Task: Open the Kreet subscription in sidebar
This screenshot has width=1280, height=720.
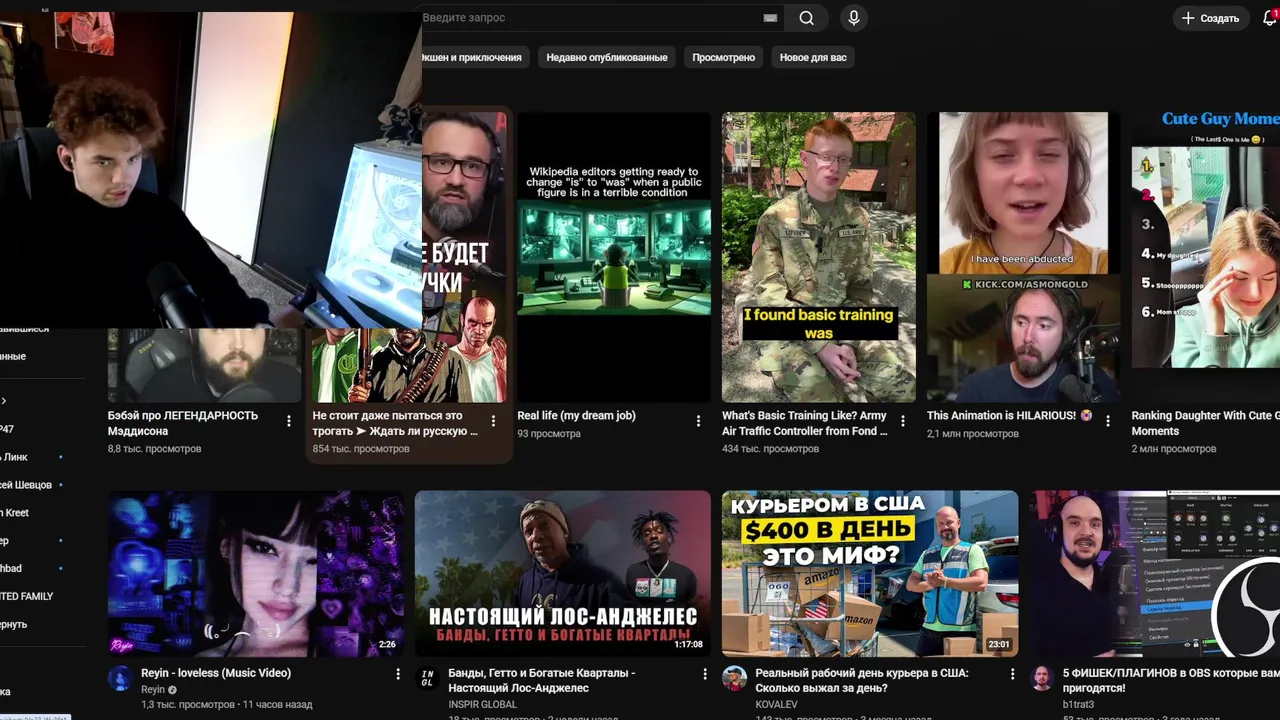Action: (15, 513)
